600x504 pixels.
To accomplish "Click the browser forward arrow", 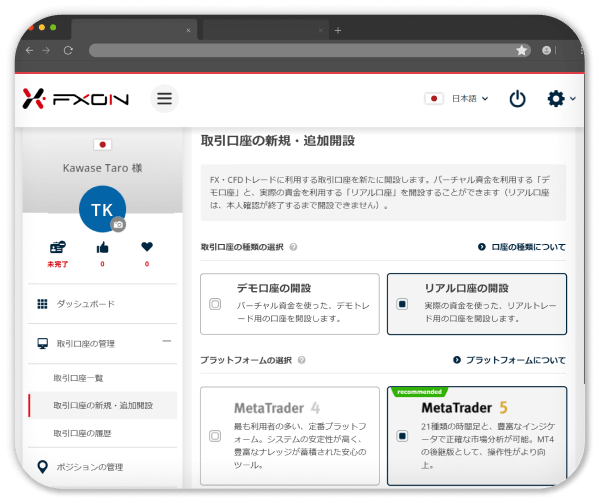I will 46,50.
